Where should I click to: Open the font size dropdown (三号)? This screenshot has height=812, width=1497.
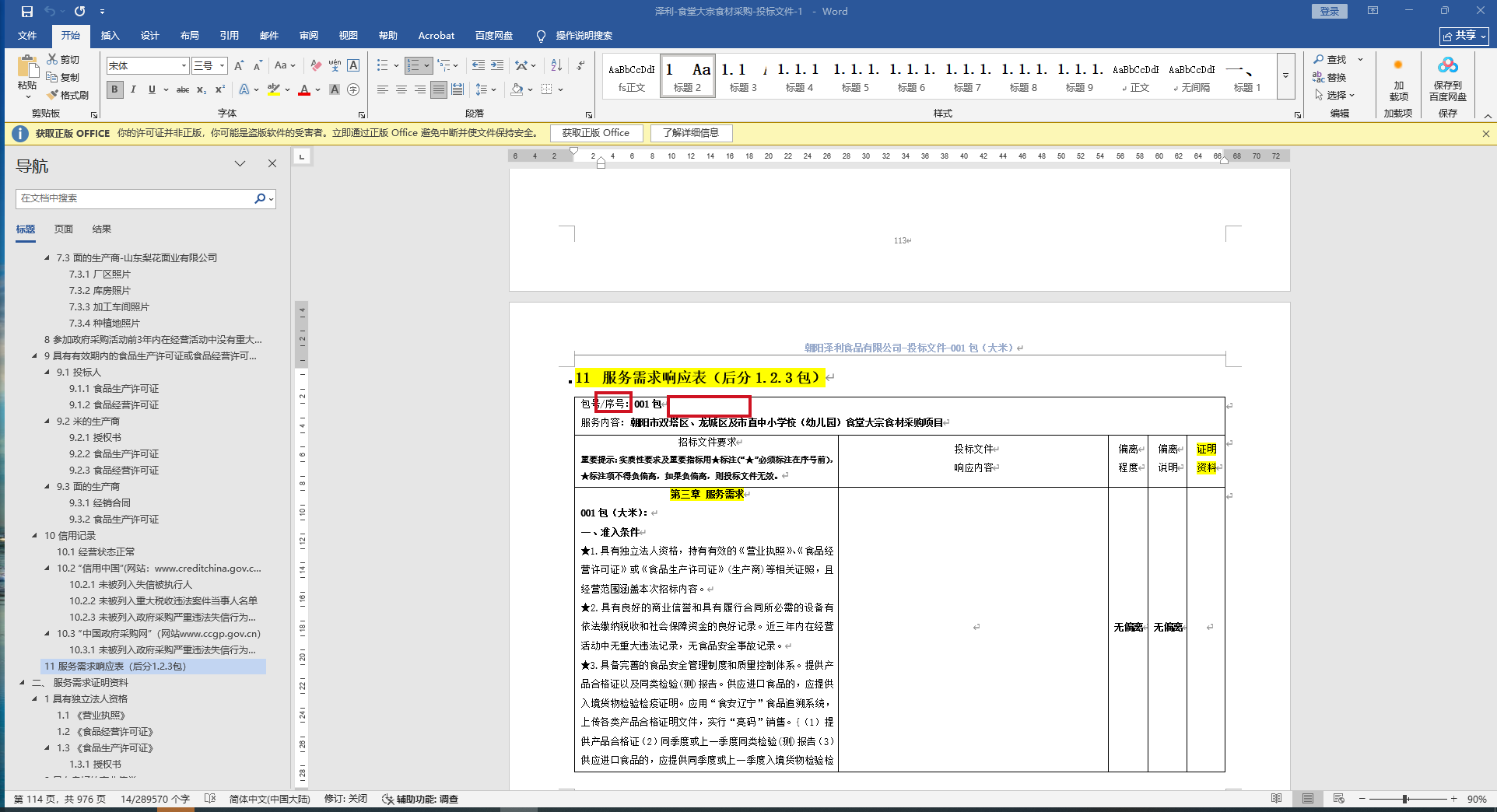click(222, 66)
